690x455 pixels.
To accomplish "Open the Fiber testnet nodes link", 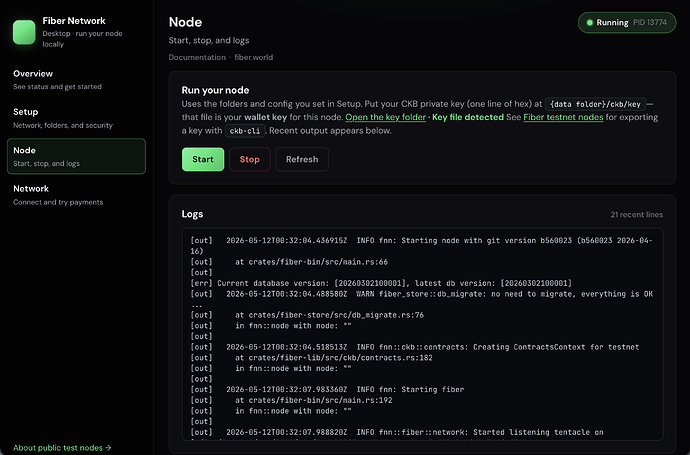I will 563,117.
